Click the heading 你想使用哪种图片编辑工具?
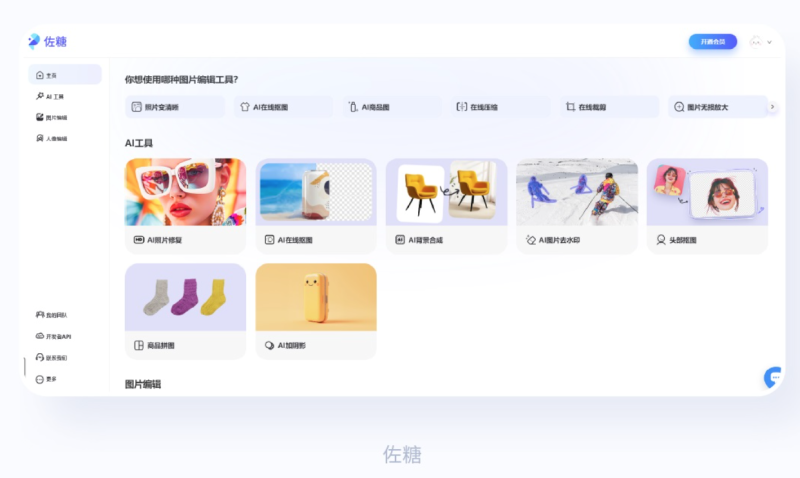Viewport: 800px width, 478px height. point(181,80)
